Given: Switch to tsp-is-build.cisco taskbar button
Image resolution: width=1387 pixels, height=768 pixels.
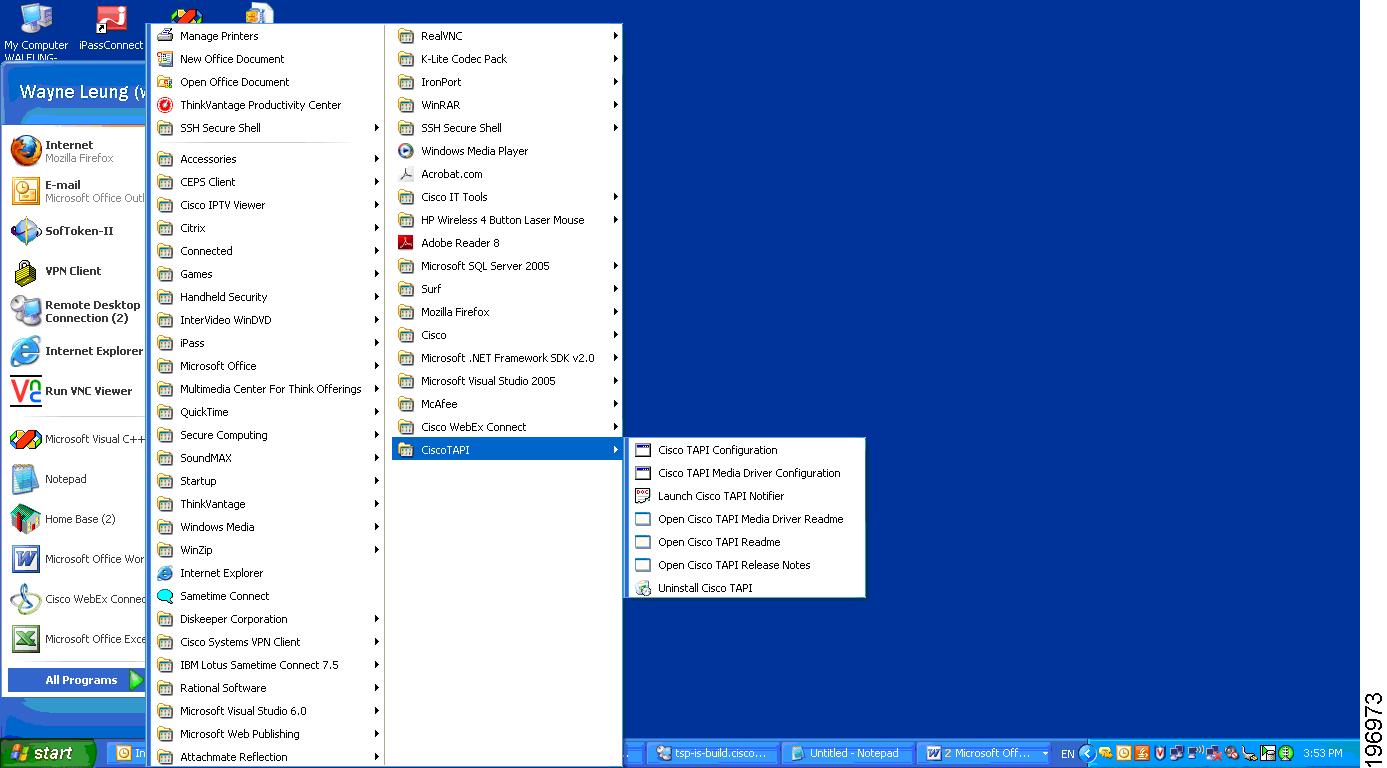Looking at the screenshot, I should point(714,753).
